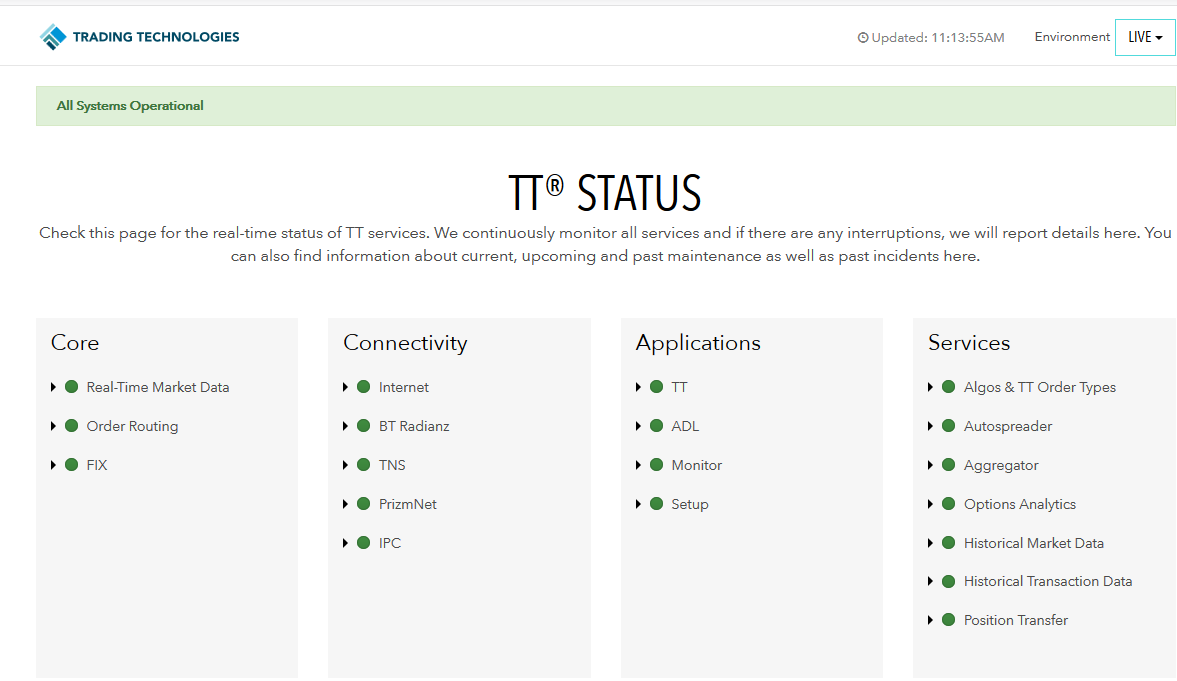The image size is (1177, 681).
Task: Select the Real-Time Market Data label
Action: pos(158,387)
